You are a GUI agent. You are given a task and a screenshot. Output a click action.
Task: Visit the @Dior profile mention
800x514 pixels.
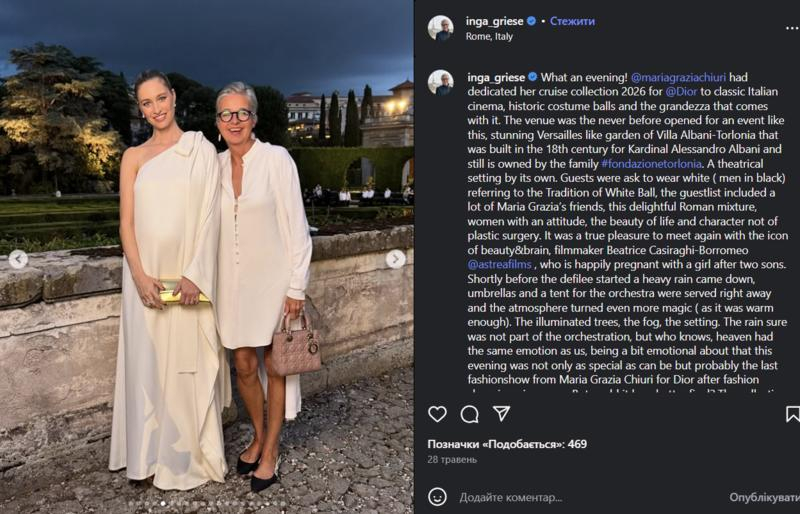tap(681, 92)
